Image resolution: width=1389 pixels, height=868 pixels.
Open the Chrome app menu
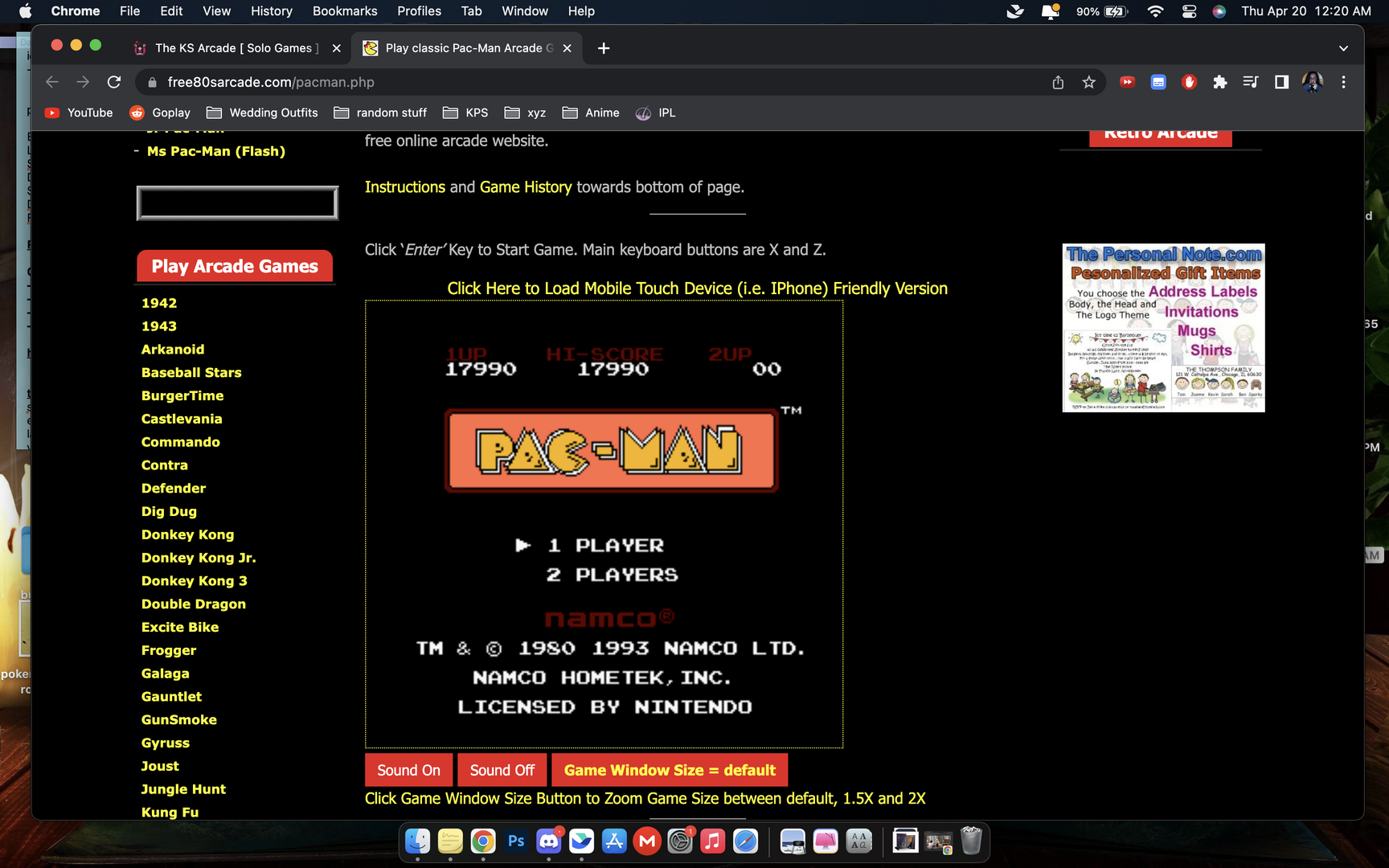(x=76, y=11)
